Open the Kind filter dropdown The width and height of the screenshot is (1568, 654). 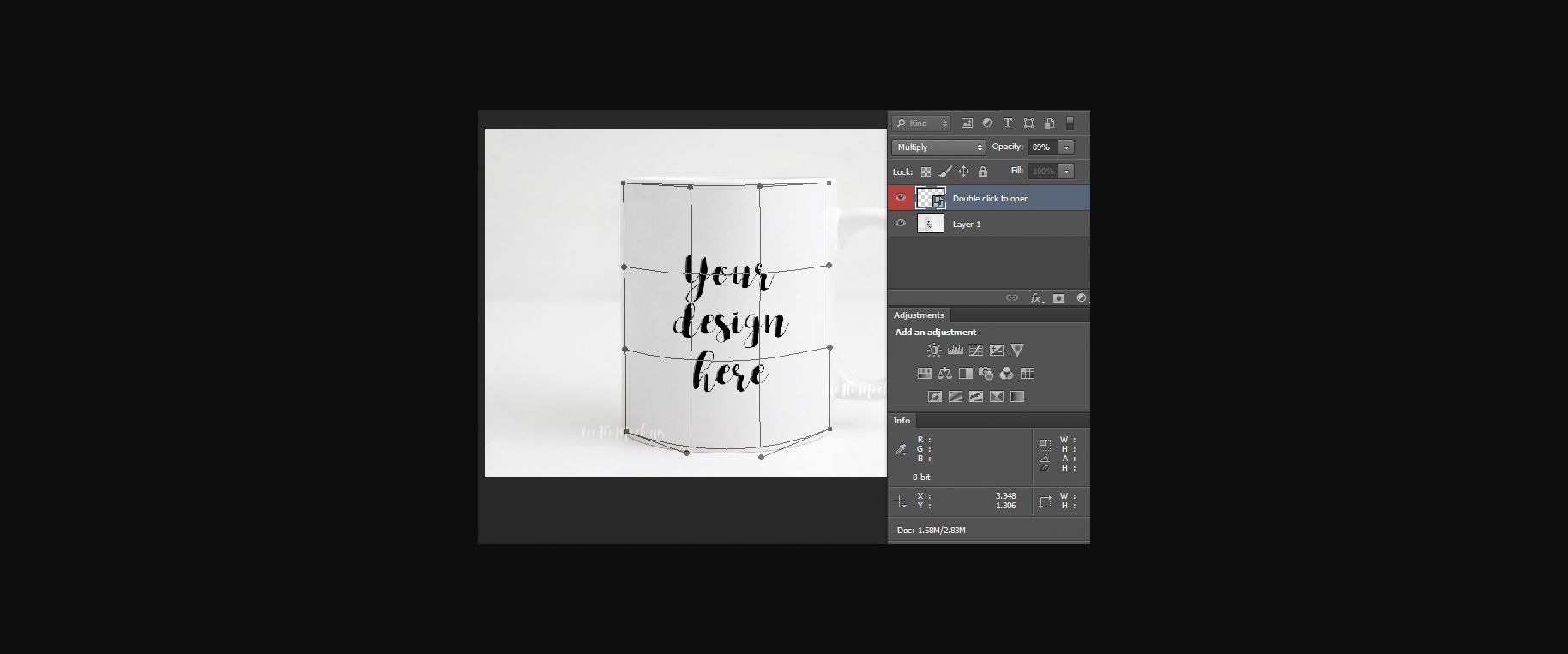(920, 123)
